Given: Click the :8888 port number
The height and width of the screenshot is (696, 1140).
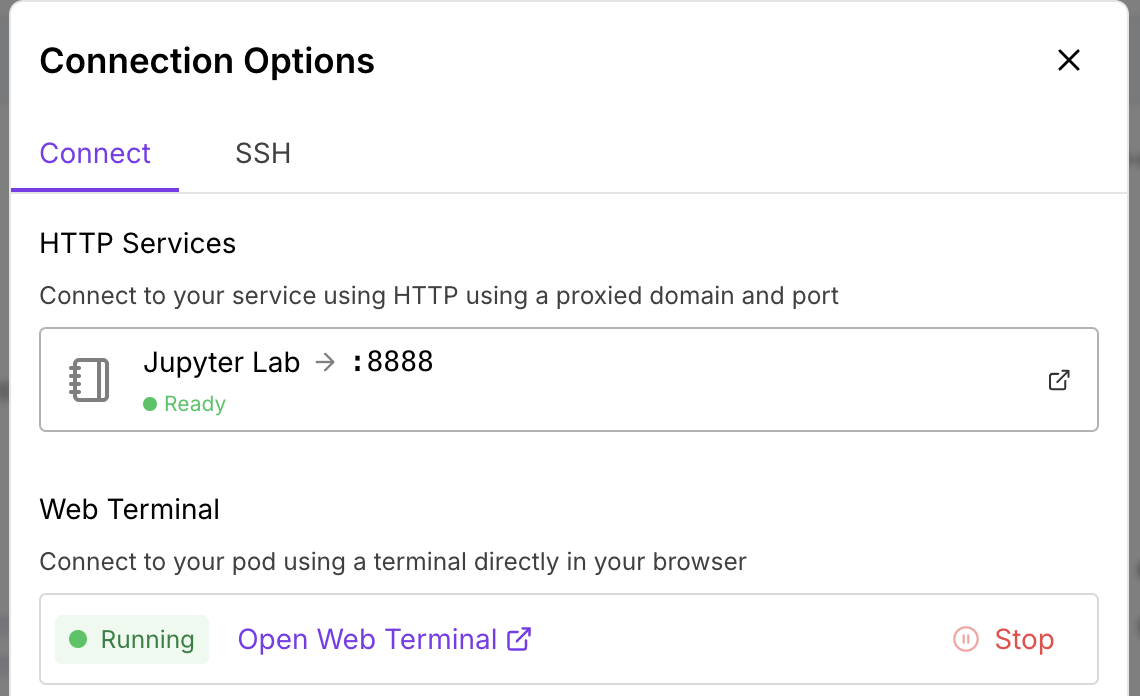Looking at the screenshot, I should point(392,362).
